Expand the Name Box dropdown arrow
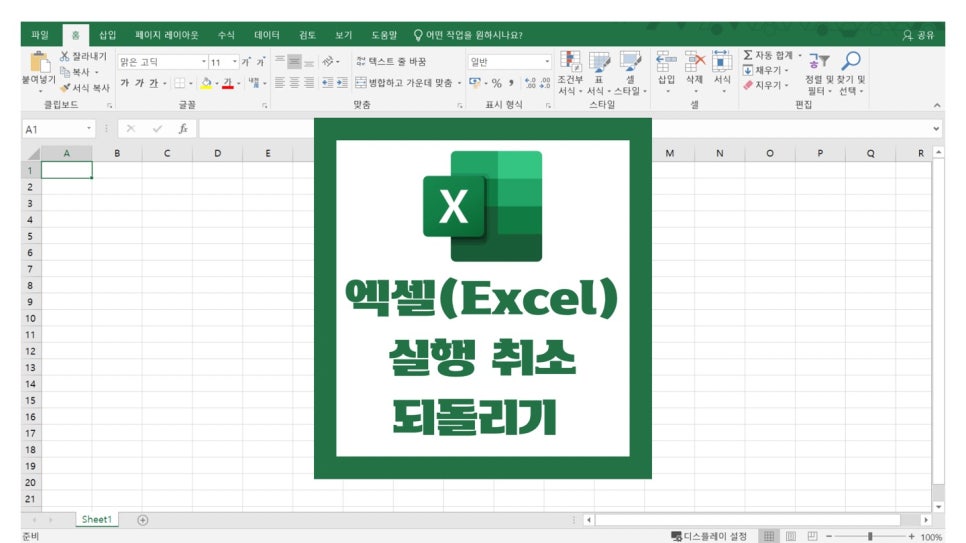Viewport: 966px width, 543px height. (89, 128)
